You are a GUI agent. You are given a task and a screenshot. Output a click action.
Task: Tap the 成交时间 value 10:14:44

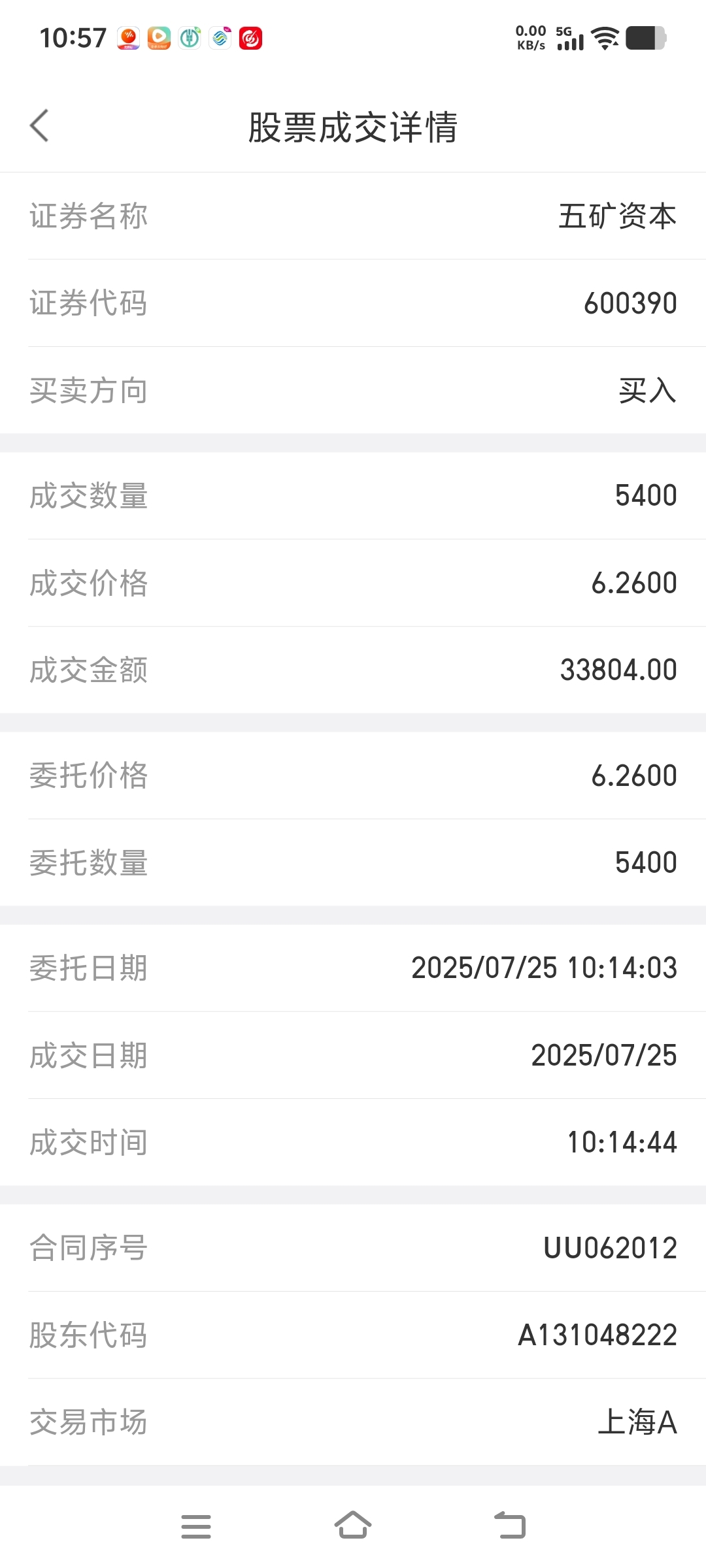coord(622,1142)
